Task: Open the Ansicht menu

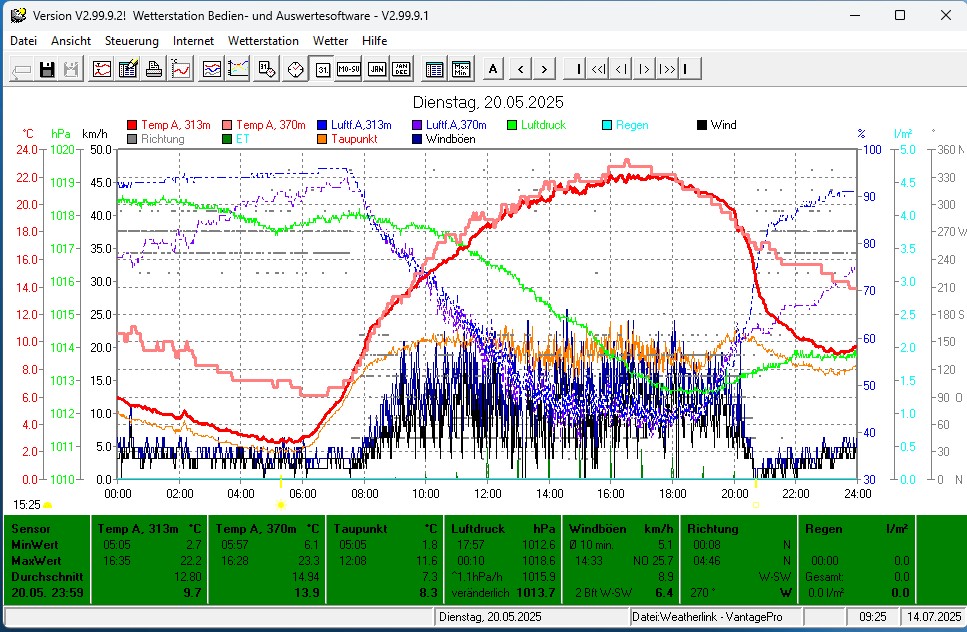Action: coord(71,41)
